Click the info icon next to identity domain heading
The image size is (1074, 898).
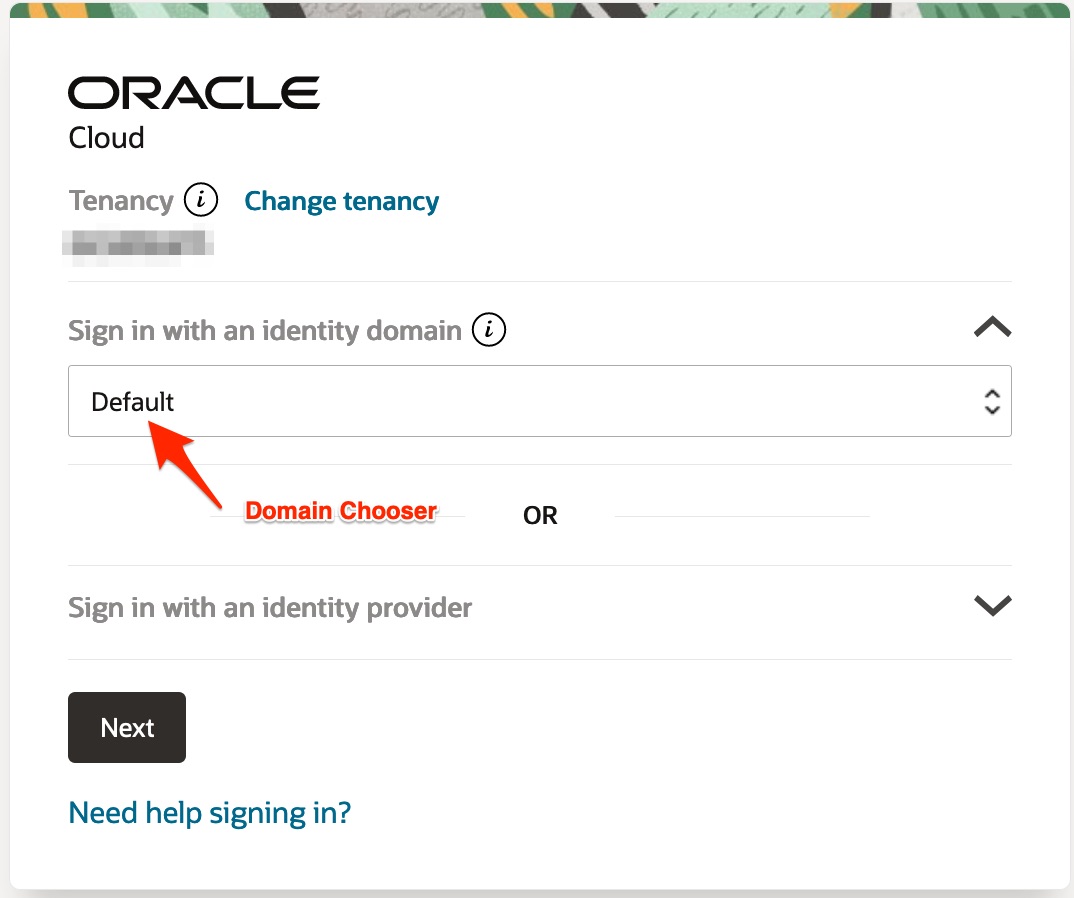489,329
